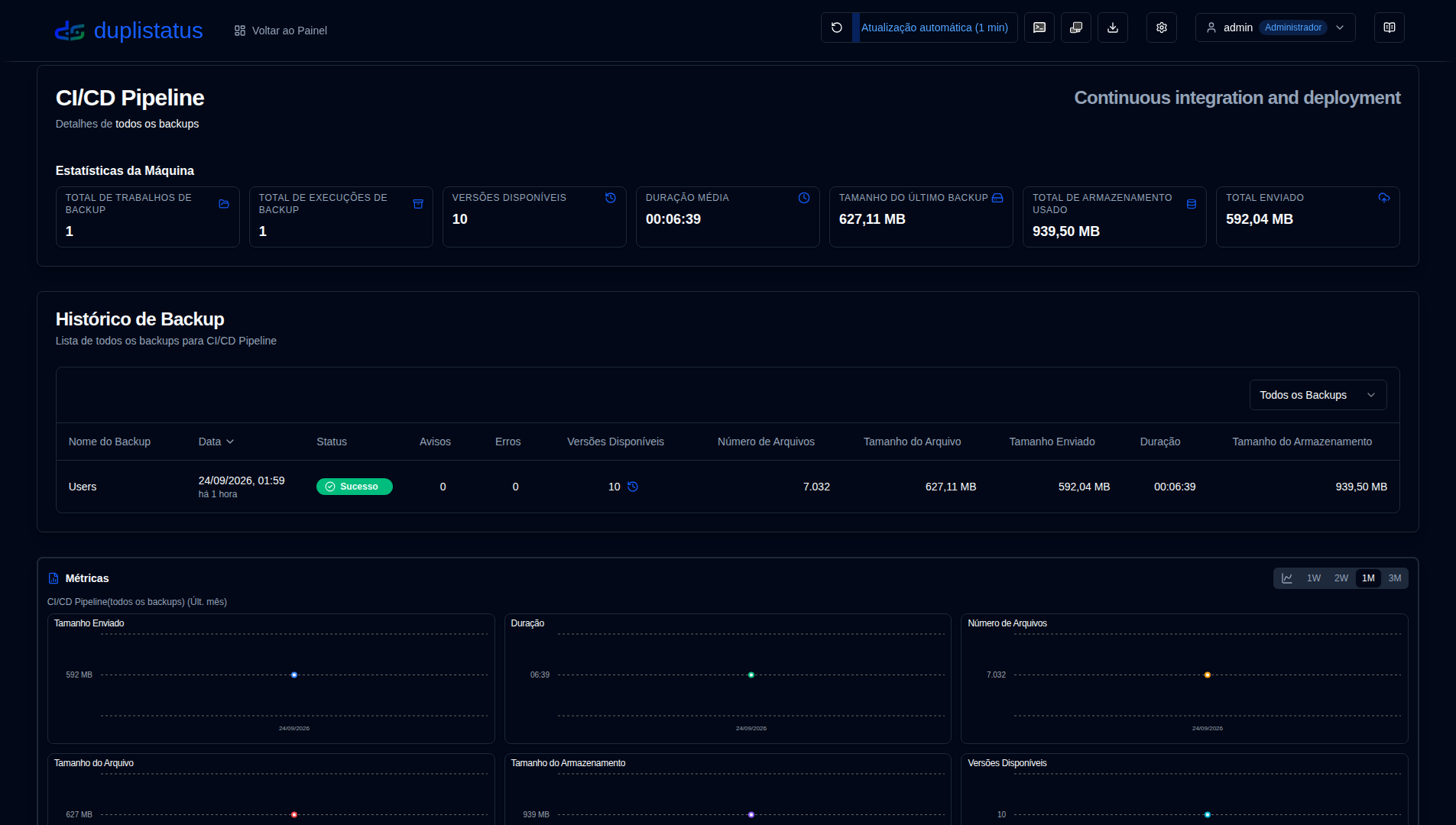Click the Número de Arquivos chart data point
Screen dimensions: 1456x825
tap(1208, 675)
